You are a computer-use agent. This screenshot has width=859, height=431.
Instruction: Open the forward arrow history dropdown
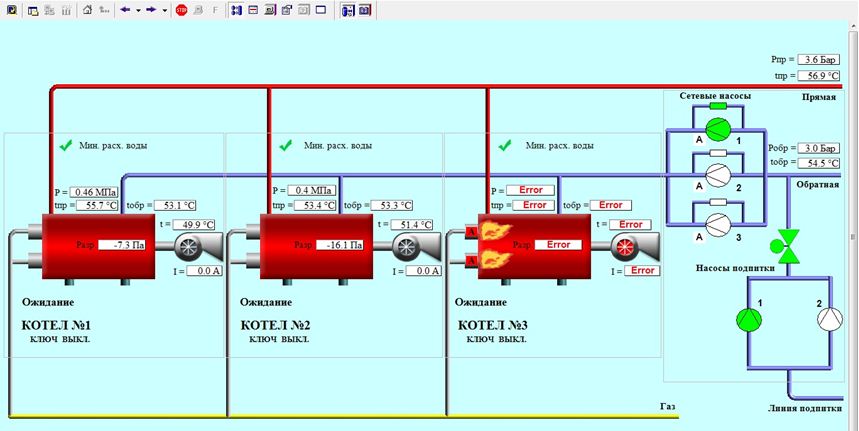(x=164, y=10)
